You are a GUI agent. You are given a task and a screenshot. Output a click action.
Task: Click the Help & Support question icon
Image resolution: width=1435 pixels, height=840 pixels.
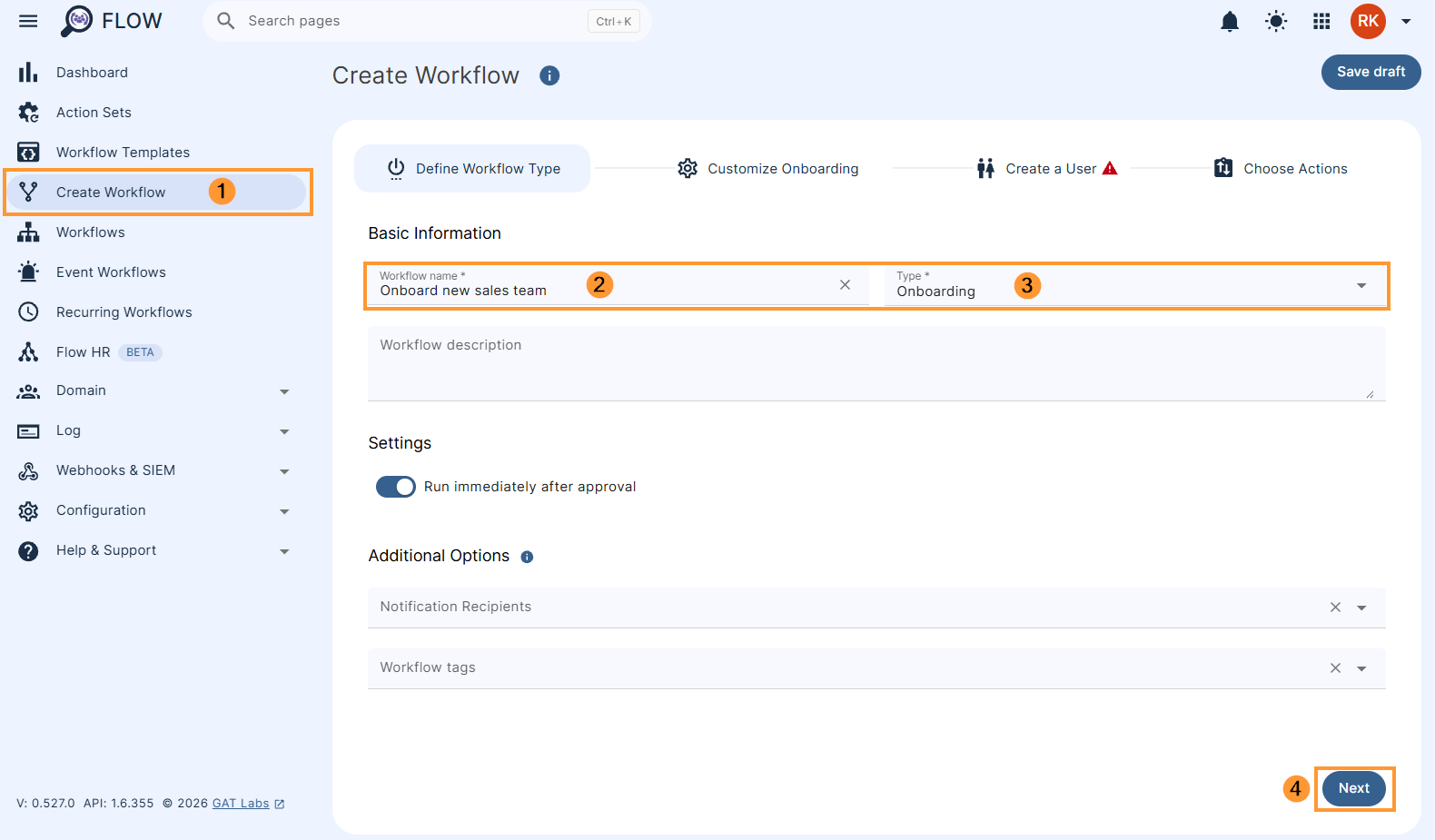[28, 551]
